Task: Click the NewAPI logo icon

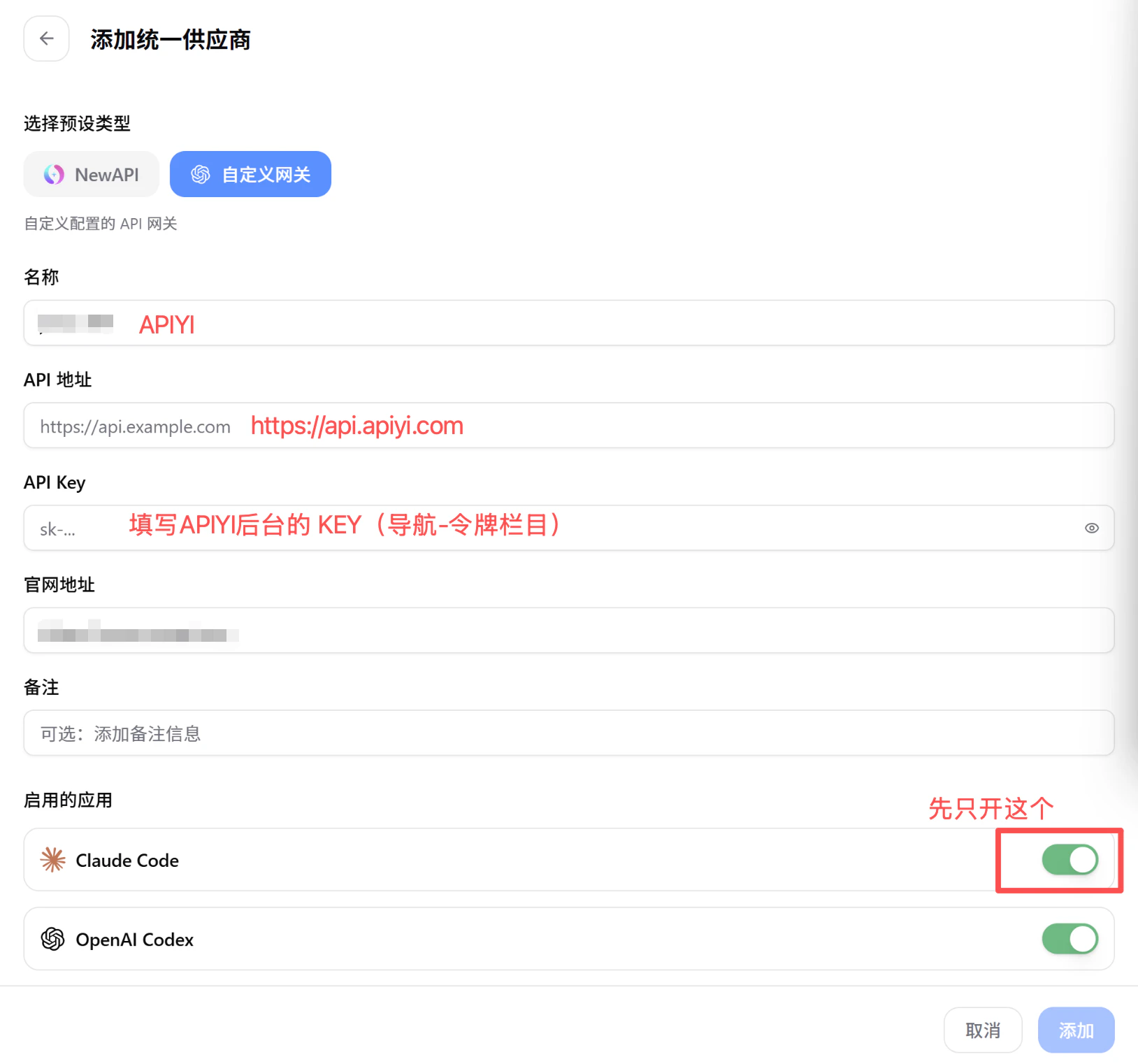Action: point(54,174)
